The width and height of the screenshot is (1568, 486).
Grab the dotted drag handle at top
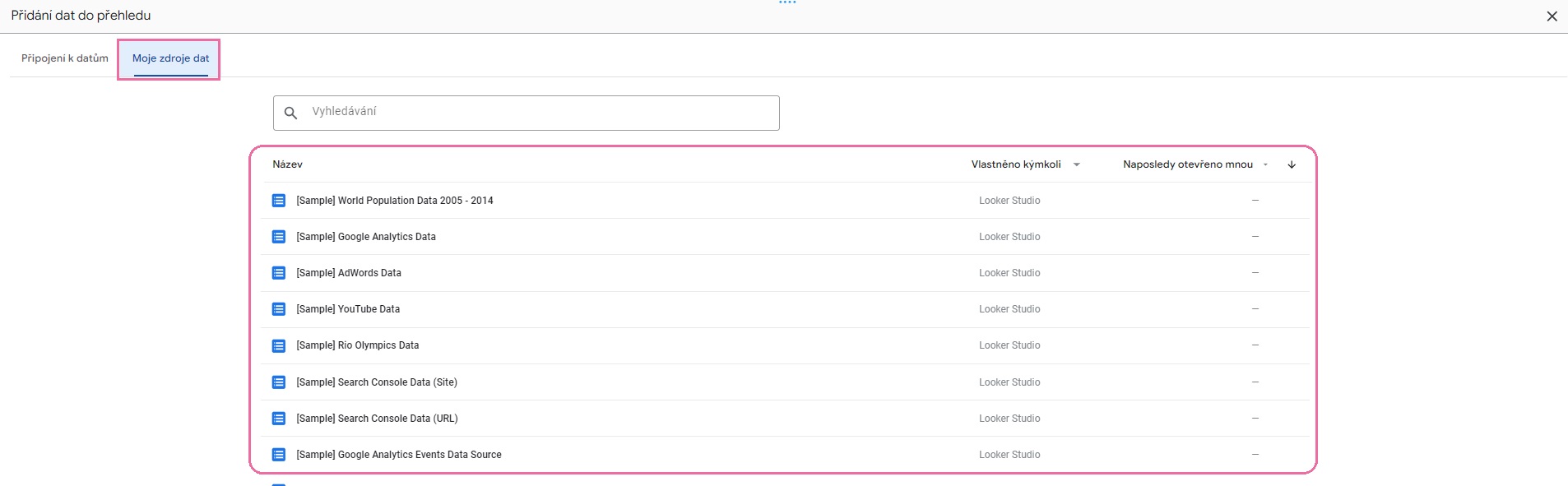point(787,3)
